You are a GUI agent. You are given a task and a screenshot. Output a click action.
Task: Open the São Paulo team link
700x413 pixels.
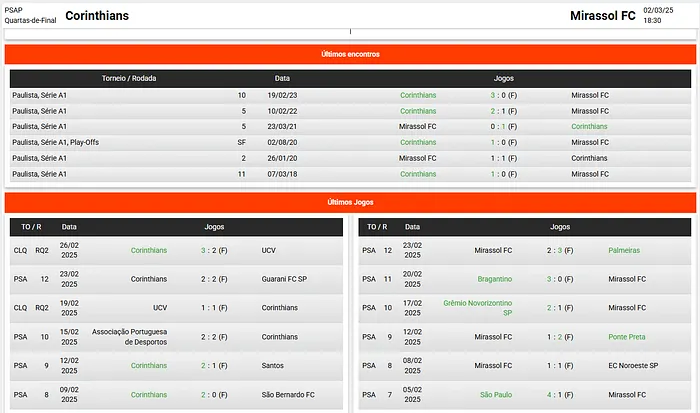pyautogui.click(x=496, y=395)
